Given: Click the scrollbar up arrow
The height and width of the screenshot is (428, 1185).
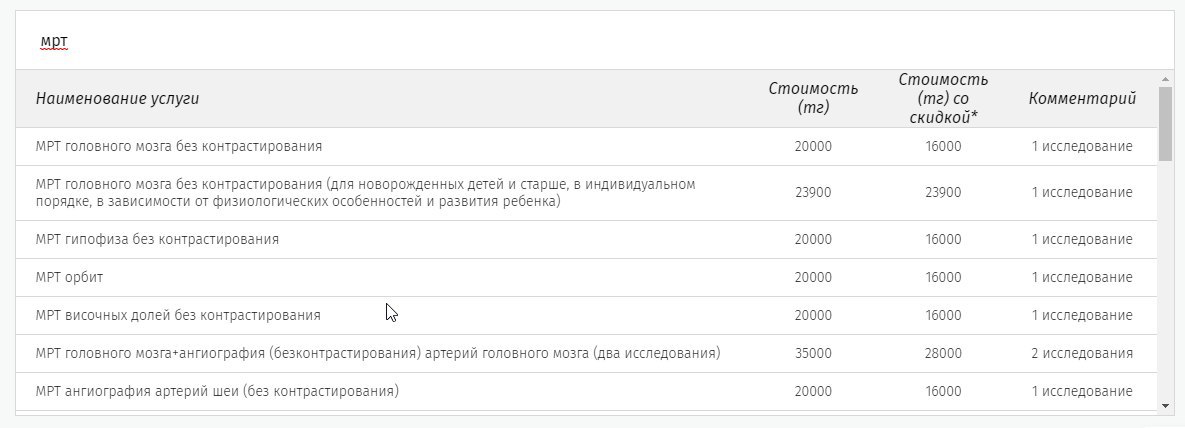Looking at the screenshot, I should click(x=1165, y=79).
